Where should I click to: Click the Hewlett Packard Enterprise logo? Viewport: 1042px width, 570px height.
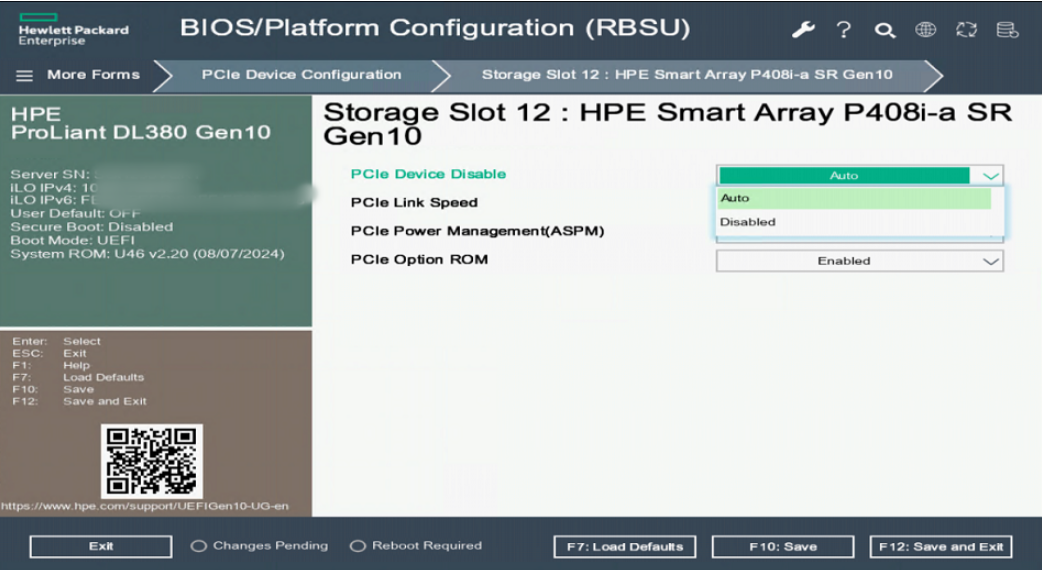[x=73, y=30]
